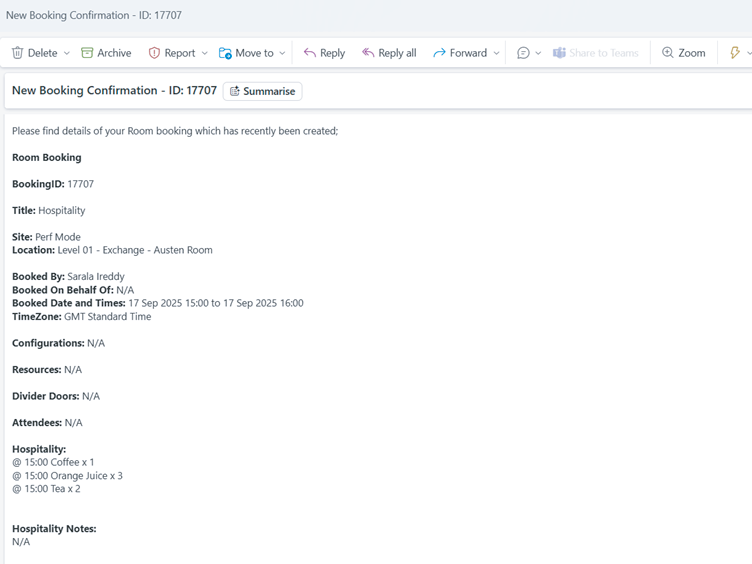Expand the Forward options dropdown arrow

point(497,53)
